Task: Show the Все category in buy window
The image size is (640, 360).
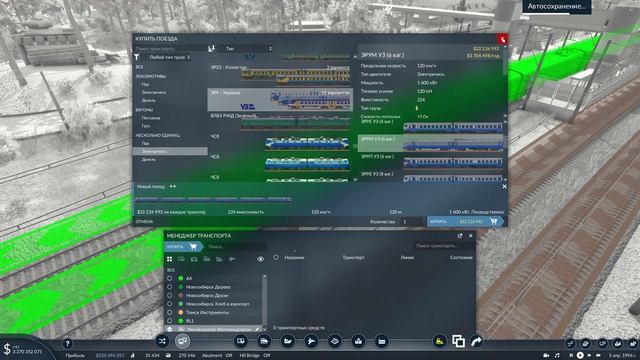Action: pyautogui.click(x=140, y=67)
